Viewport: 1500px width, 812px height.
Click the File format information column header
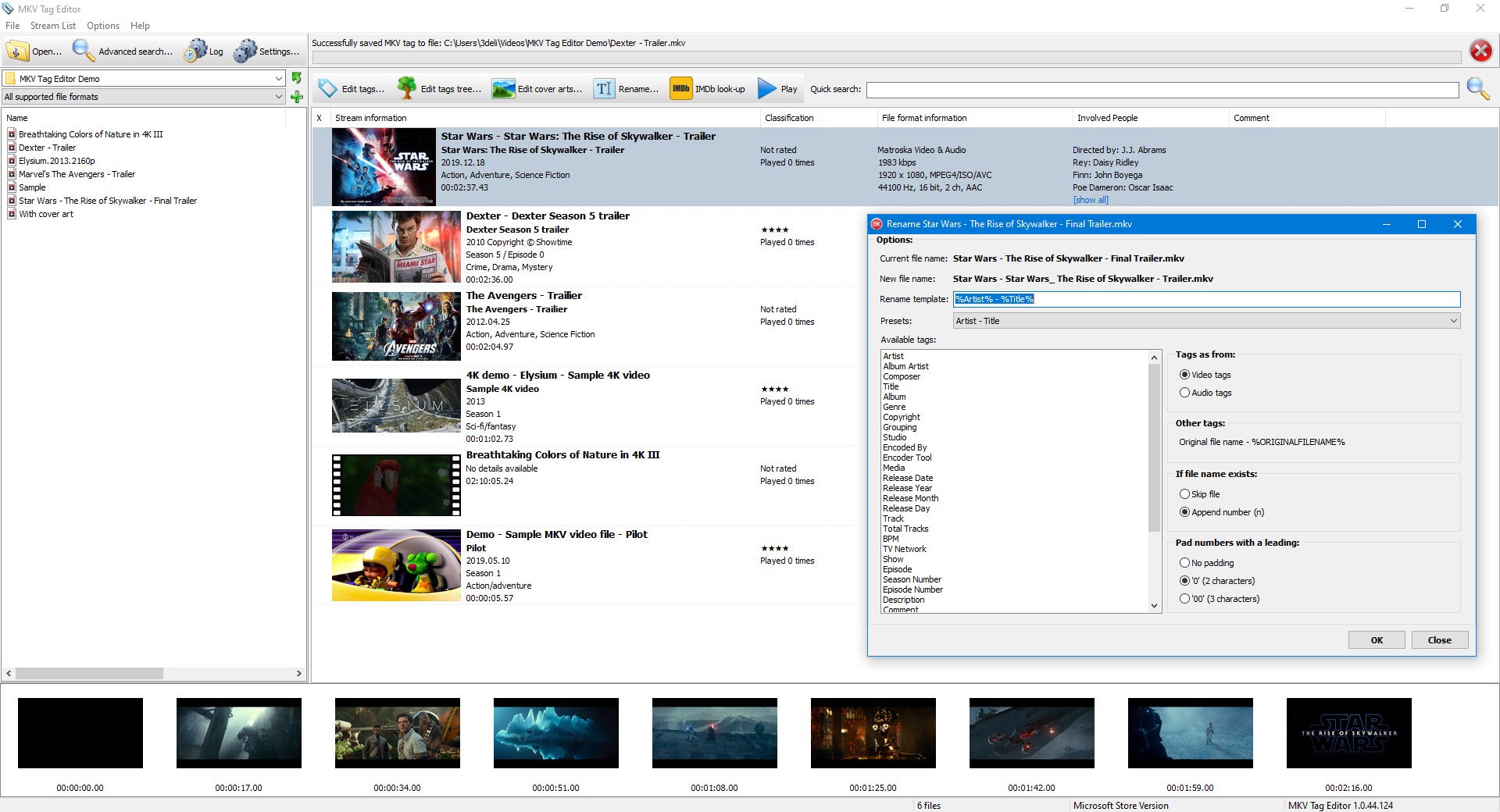tap(974, 118)
